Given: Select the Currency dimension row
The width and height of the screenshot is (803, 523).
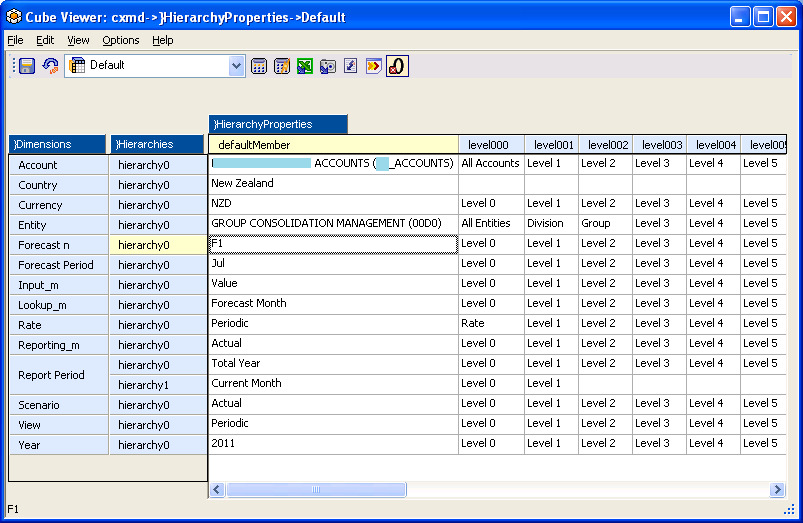Looking at the screenshot, I should point(59,205).
